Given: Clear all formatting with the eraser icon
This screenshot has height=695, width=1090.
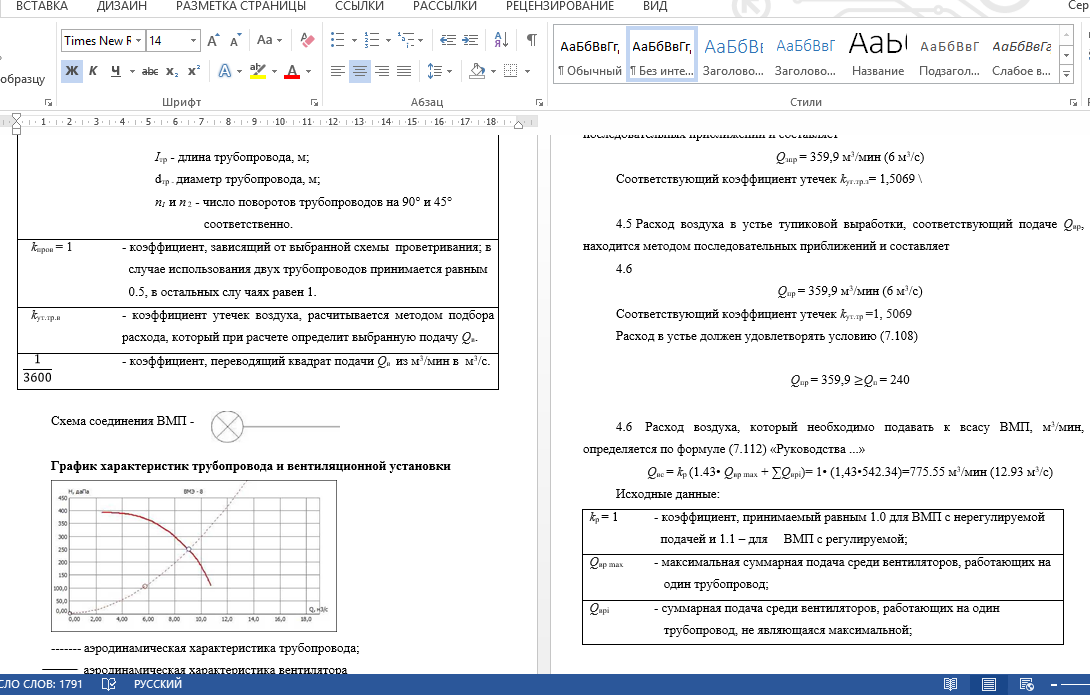Looking at the screenshot, I should [307, 40].
